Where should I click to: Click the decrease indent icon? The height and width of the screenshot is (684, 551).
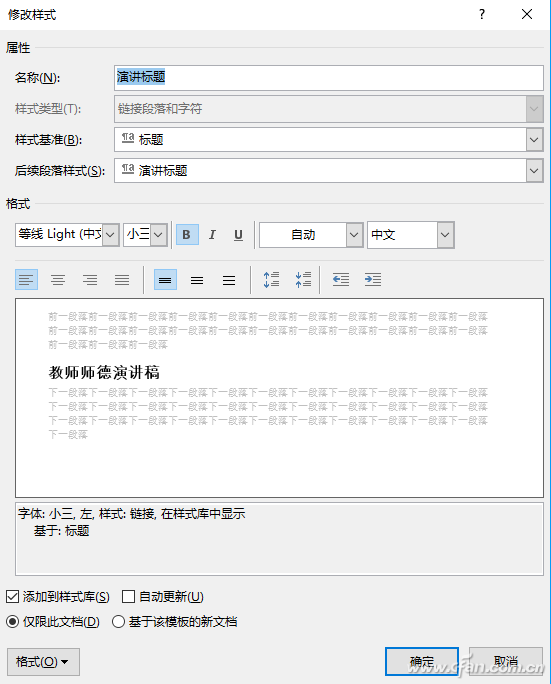pyautogui.click(x=341, y=280)
